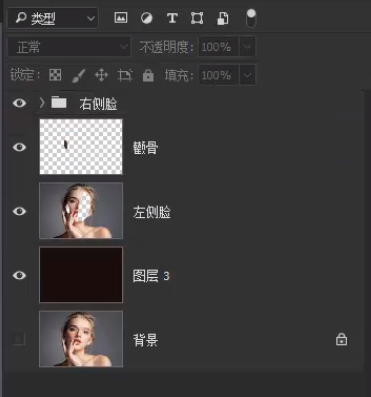Lock position move icon
The image size is (371, 397).
(101, 75)
